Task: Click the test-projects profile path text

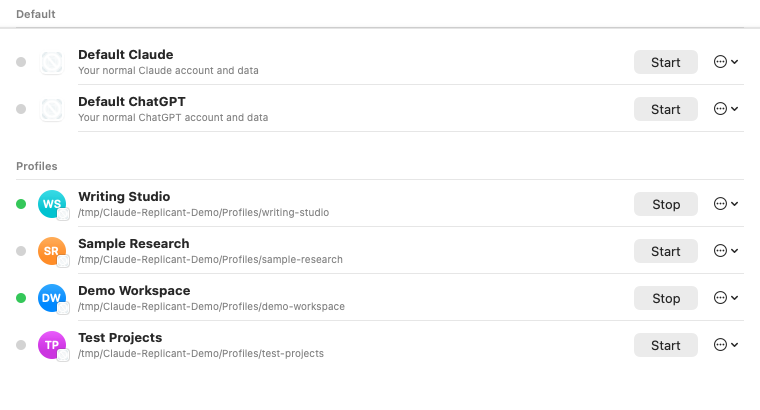Action: click(x=201, y=353)
